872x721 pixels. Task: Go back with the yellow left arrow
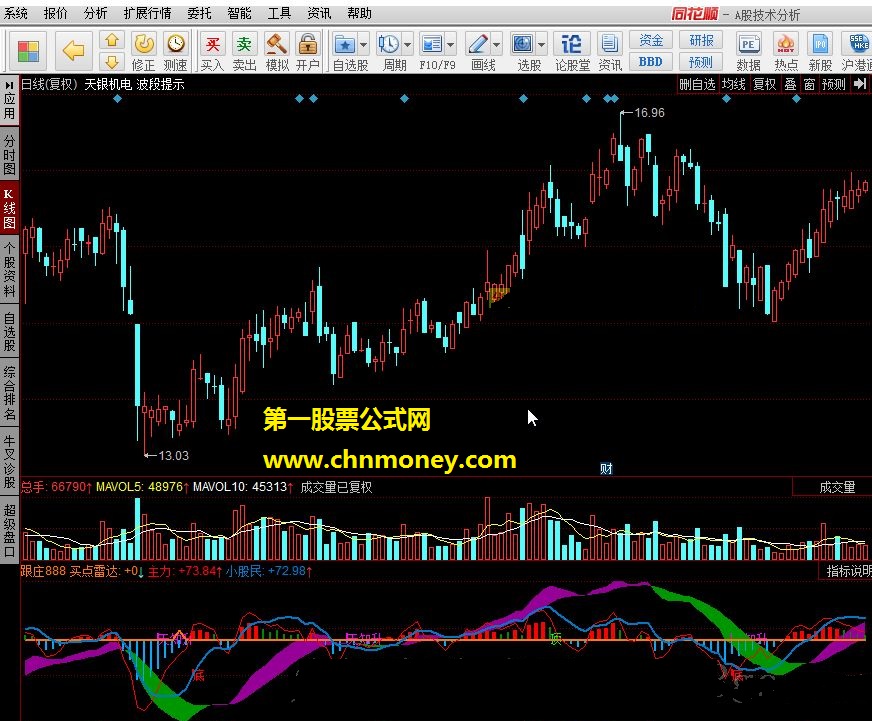coord(73,51)
